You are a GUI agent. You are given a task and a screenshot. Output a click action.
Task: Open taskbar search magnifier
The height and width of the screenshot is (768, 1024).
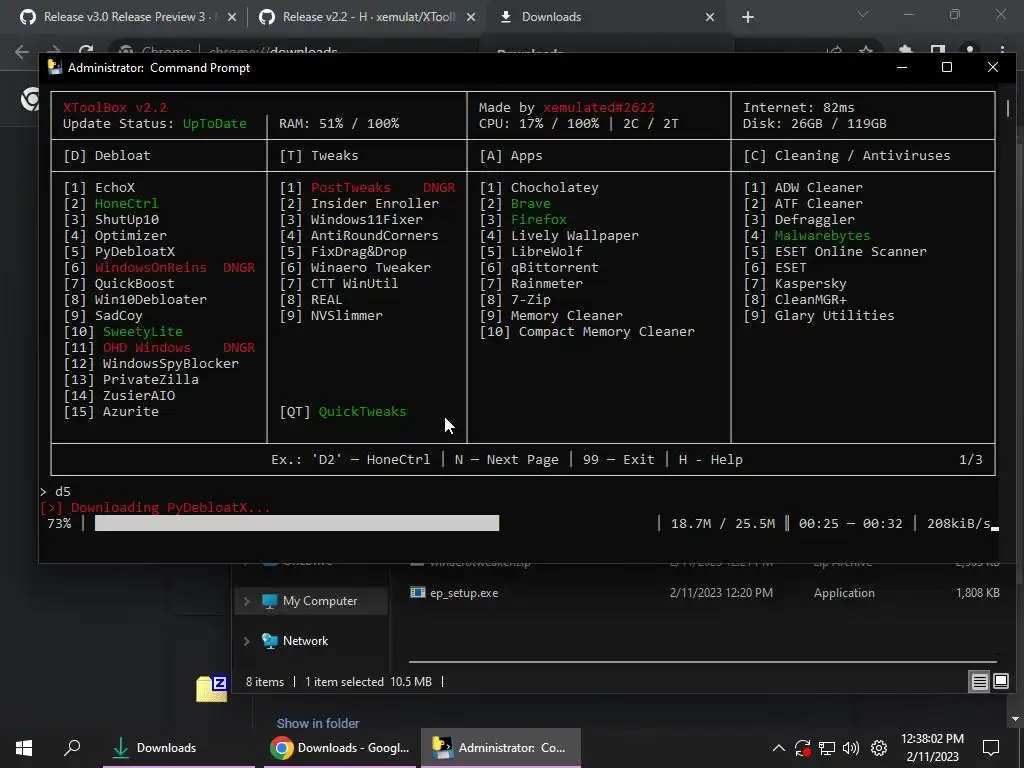(72, 747)
